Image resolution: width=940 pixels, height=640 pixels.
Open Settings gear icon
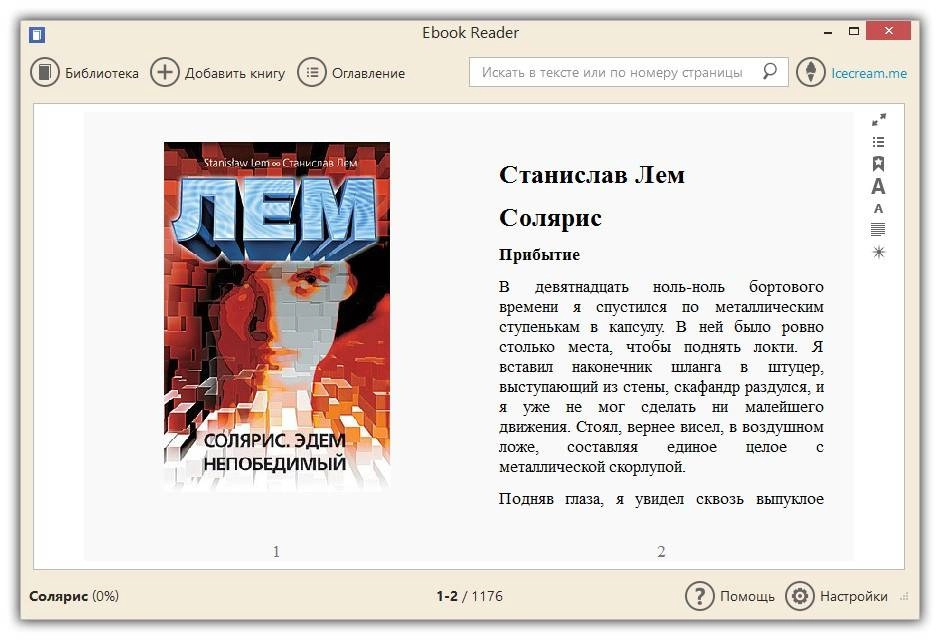(x=800, y=596)
